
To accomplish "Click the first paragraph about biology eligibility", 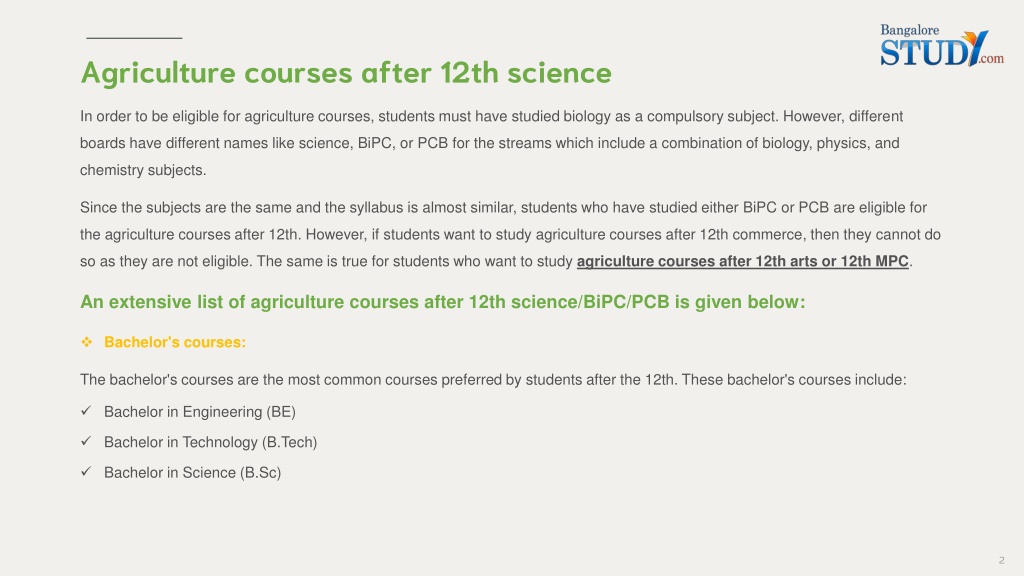I will pos(491,143).
